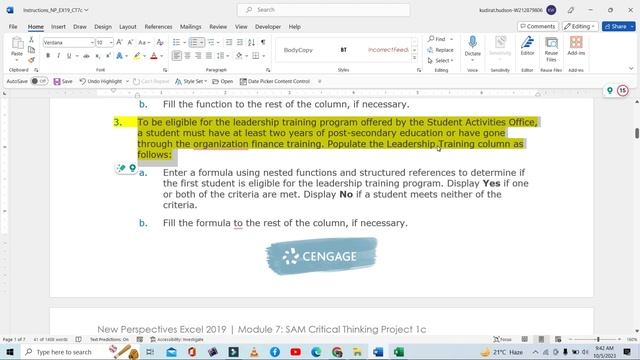640x360 pixels.
Task: Toggle Underline formatting
Action: pos(69,56)
